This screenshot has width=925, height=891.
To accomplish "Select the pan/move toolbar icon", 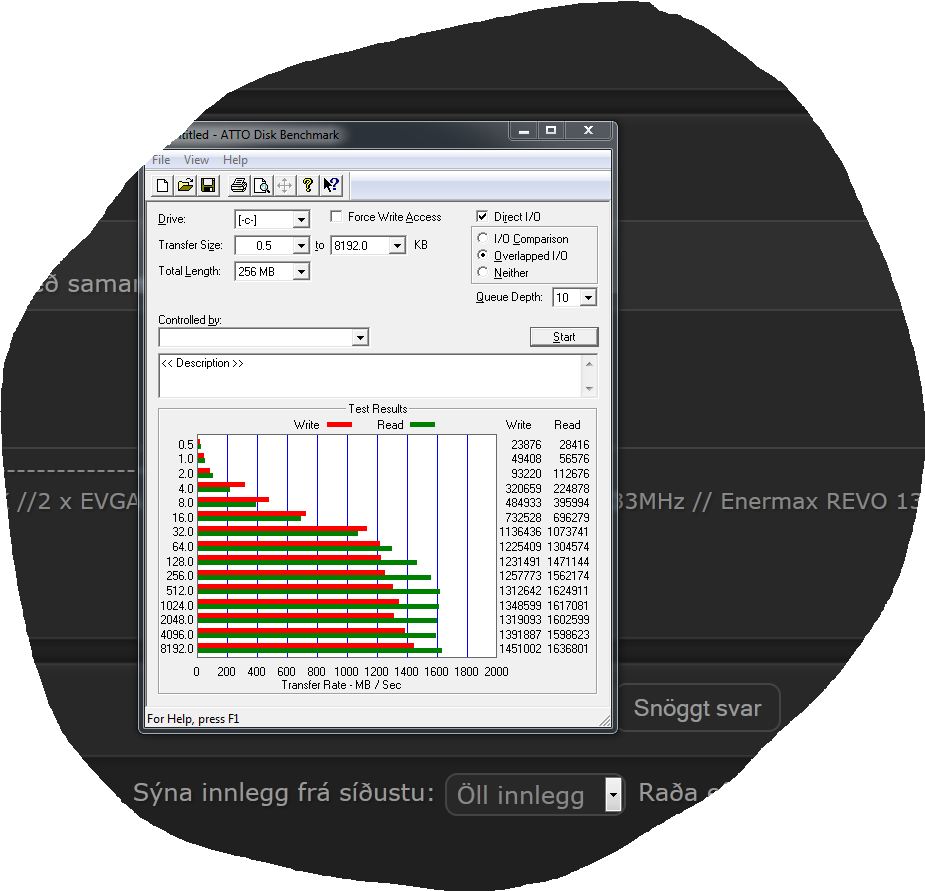I will pos(284,185).
